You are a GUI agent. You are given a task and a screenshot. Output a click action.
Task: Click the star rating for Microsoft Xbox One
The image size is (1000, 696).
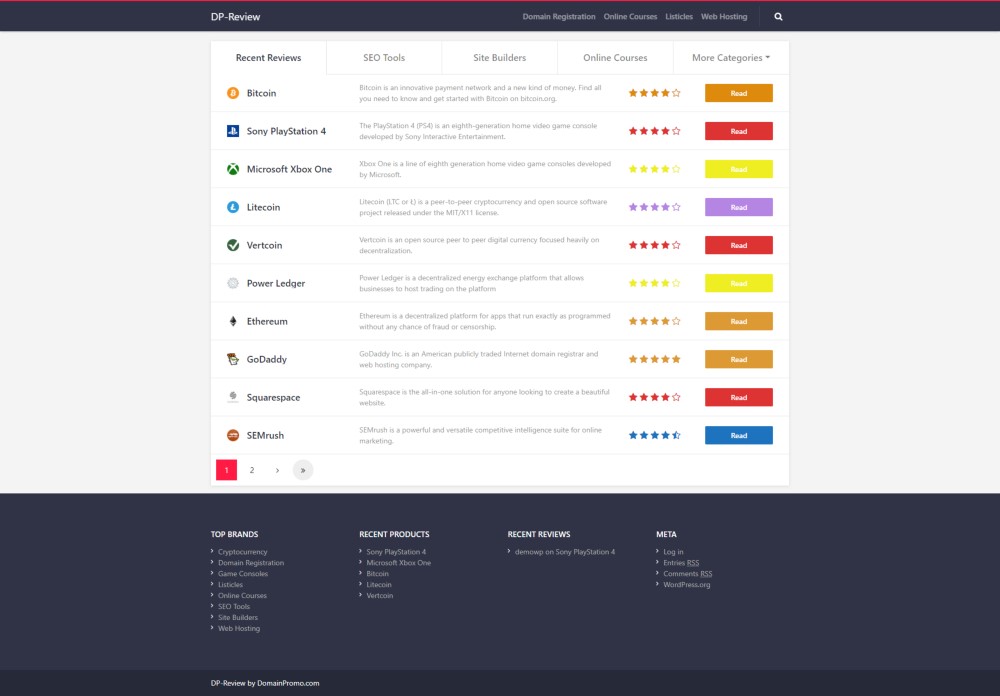click(x=654, y=169)
